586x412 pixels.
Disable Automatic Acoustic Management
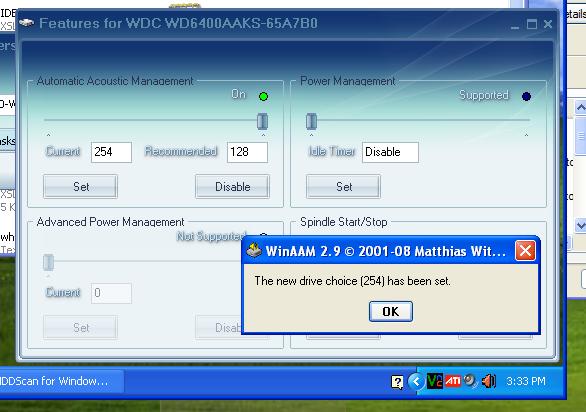[232, 186]
